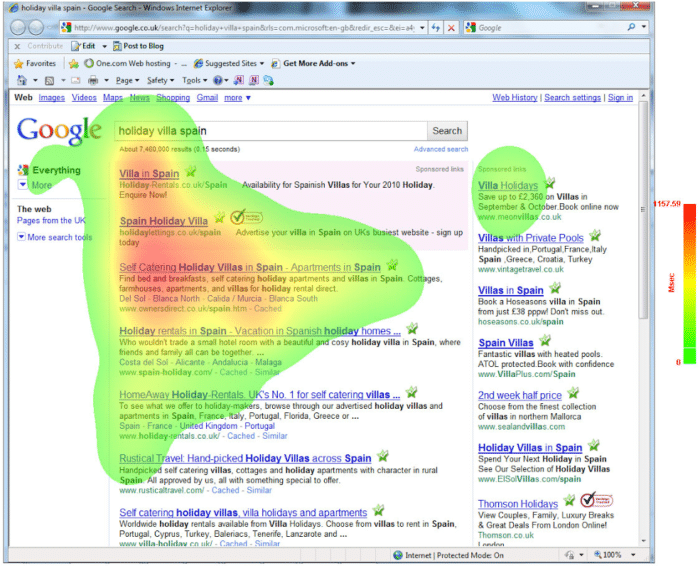Click the browser Back arrow button

tap(18, 27)
